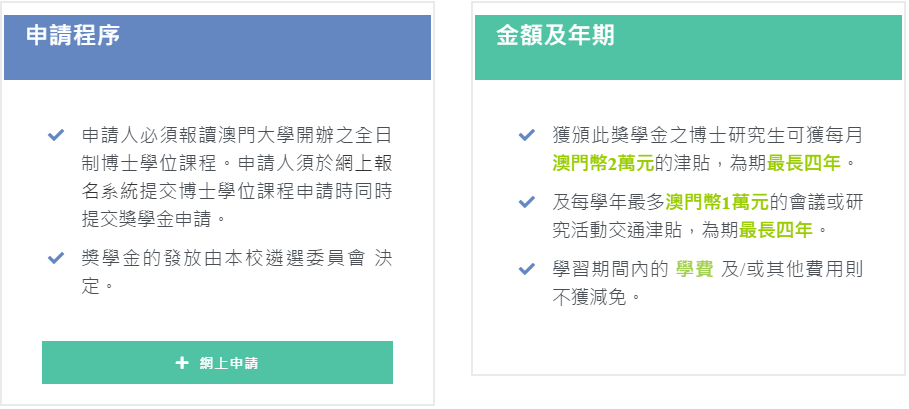Select the 金額及年期 header title

click(555, 36)
